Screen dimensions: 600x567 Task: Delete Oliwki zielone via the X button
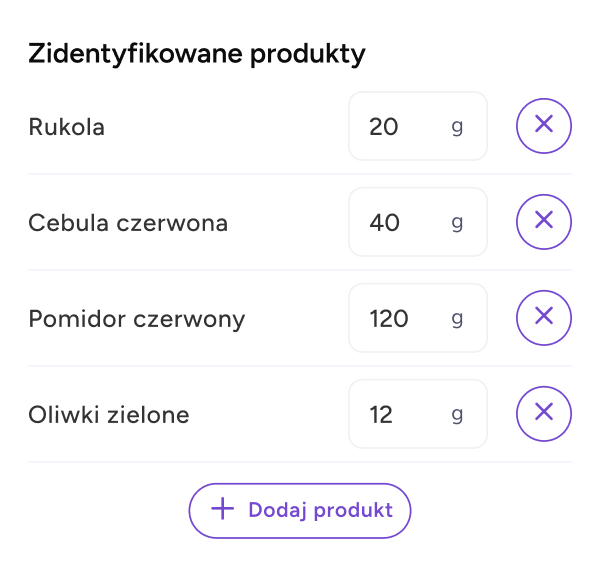pyautogui.click(x=544, y=414)
